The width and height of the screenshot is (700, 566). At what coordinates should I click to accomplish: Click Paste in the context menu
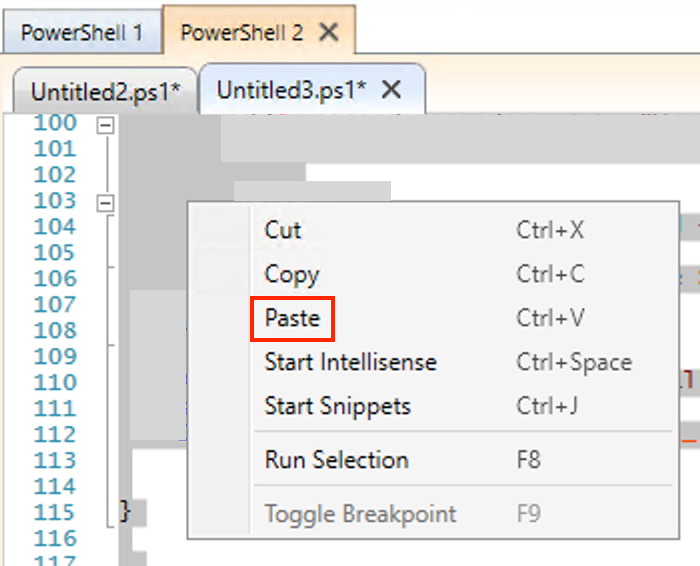tap(292, 318)
